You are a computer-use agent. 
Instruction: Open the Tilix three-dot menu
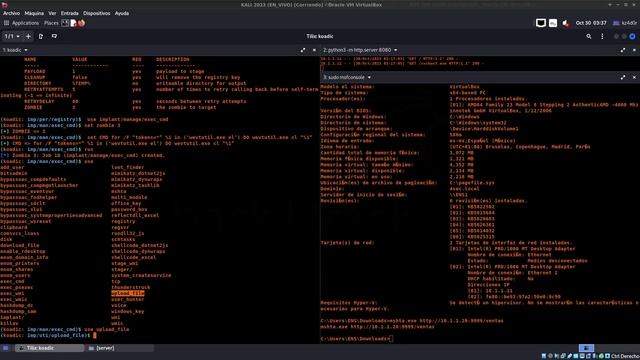[x=602, y=36]
